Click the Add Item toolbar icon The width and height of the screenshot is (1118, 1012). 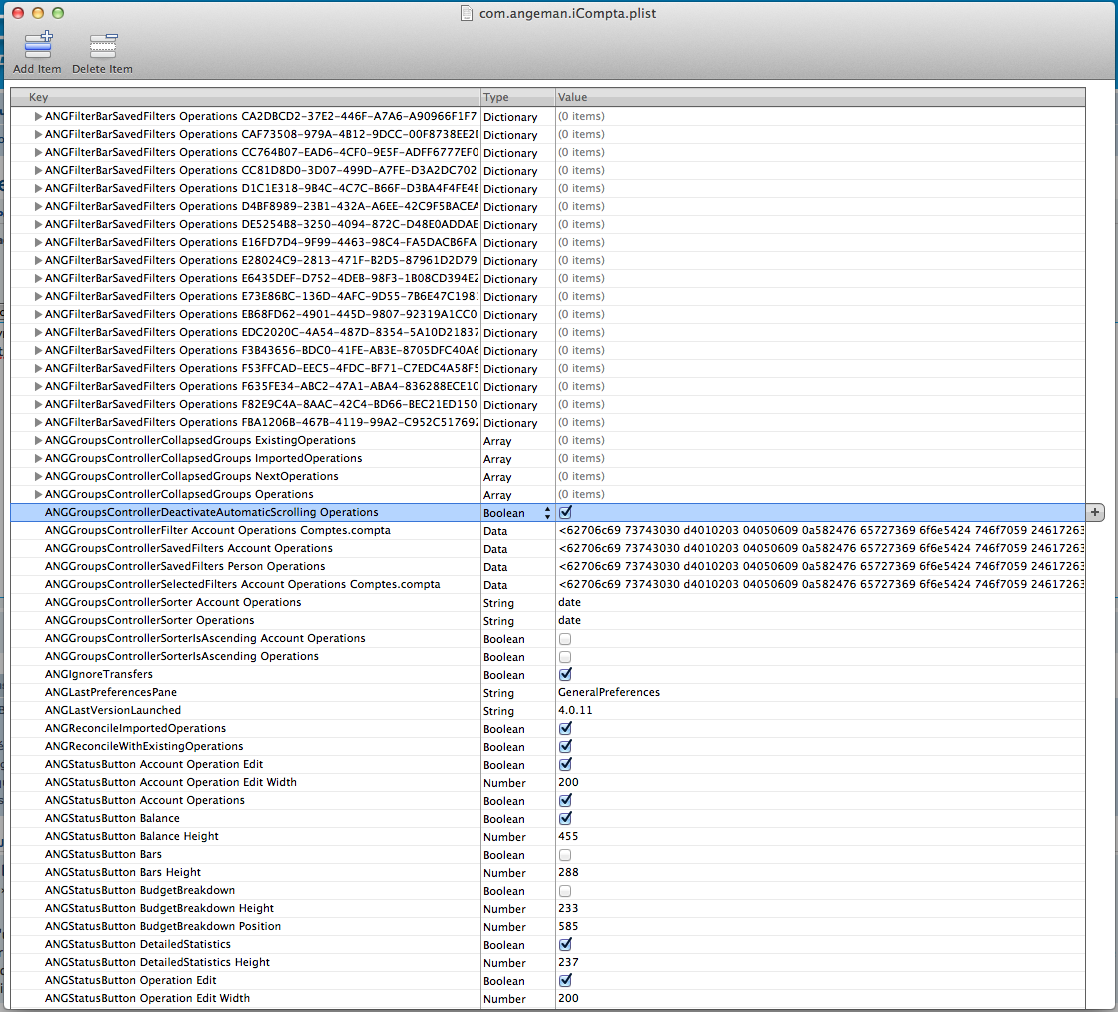37,46
